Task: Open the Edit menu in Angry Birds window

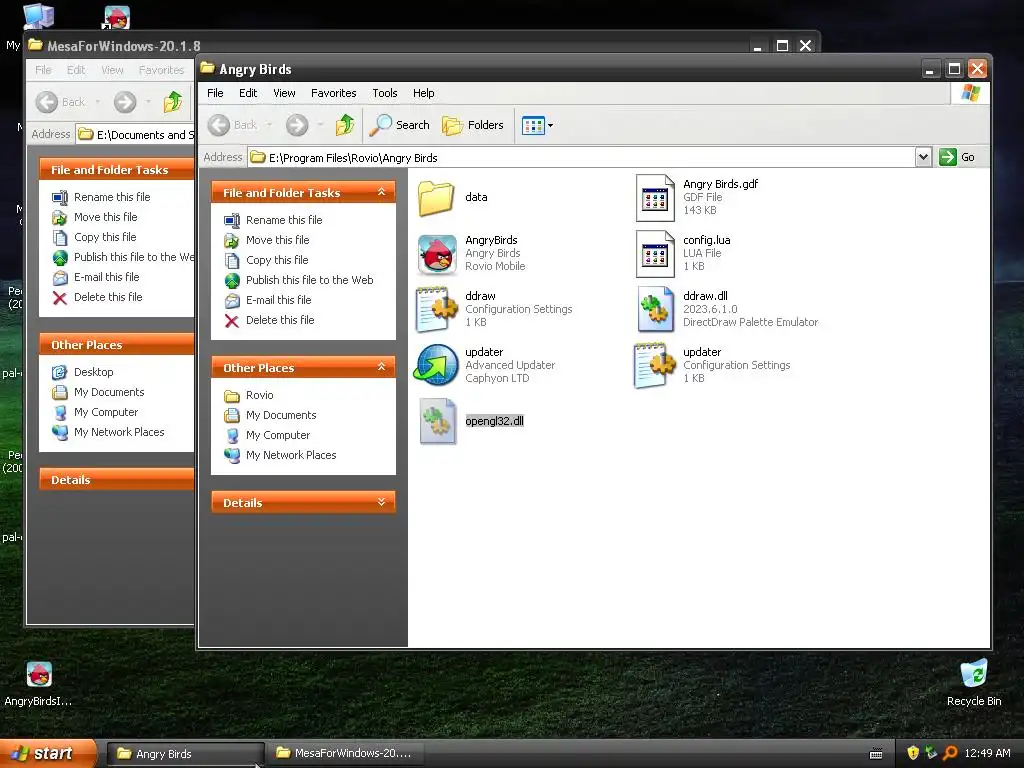Action: pyautogui.click(x=248, y=93)
